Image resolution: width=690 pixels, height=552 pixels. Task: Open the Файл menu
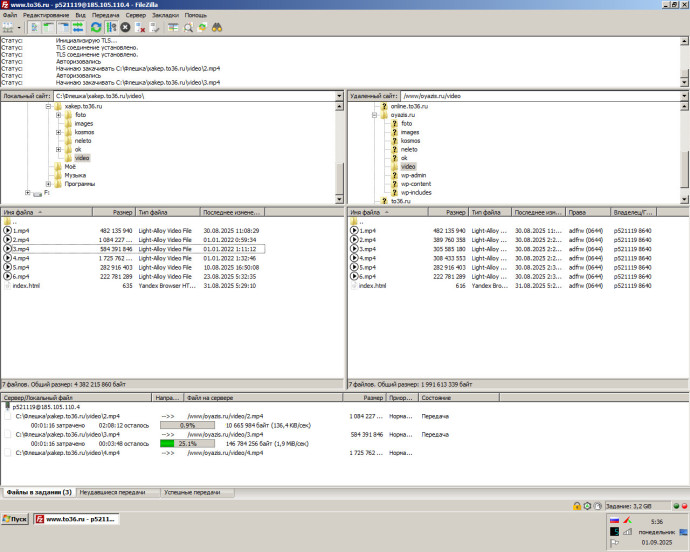click(10, 15)
